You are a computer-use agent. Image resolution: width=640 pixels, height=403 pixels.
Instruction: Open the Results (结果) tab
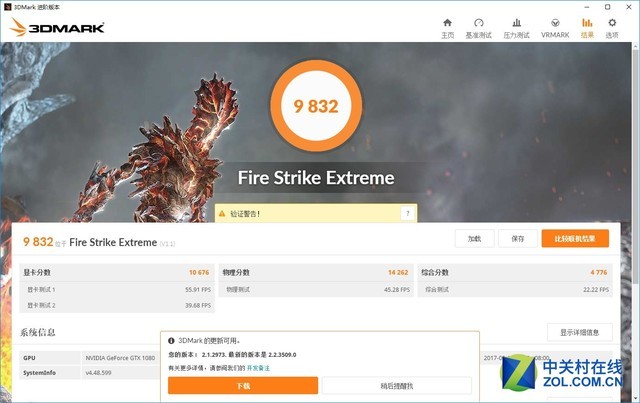[587, 28]
